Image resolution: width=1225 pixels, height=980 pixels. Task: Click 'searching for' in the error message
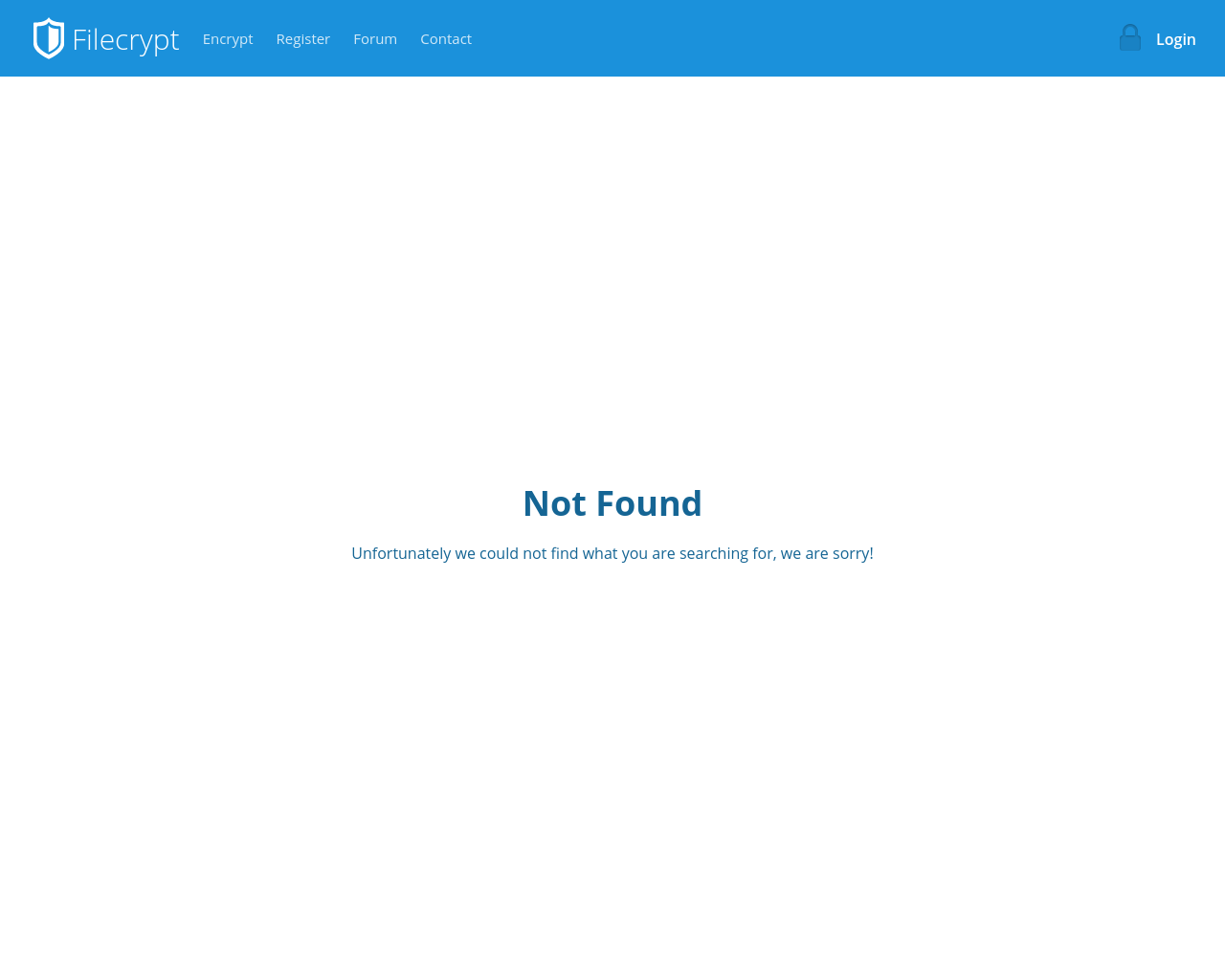pyautogui.click(x=727, y=553)
